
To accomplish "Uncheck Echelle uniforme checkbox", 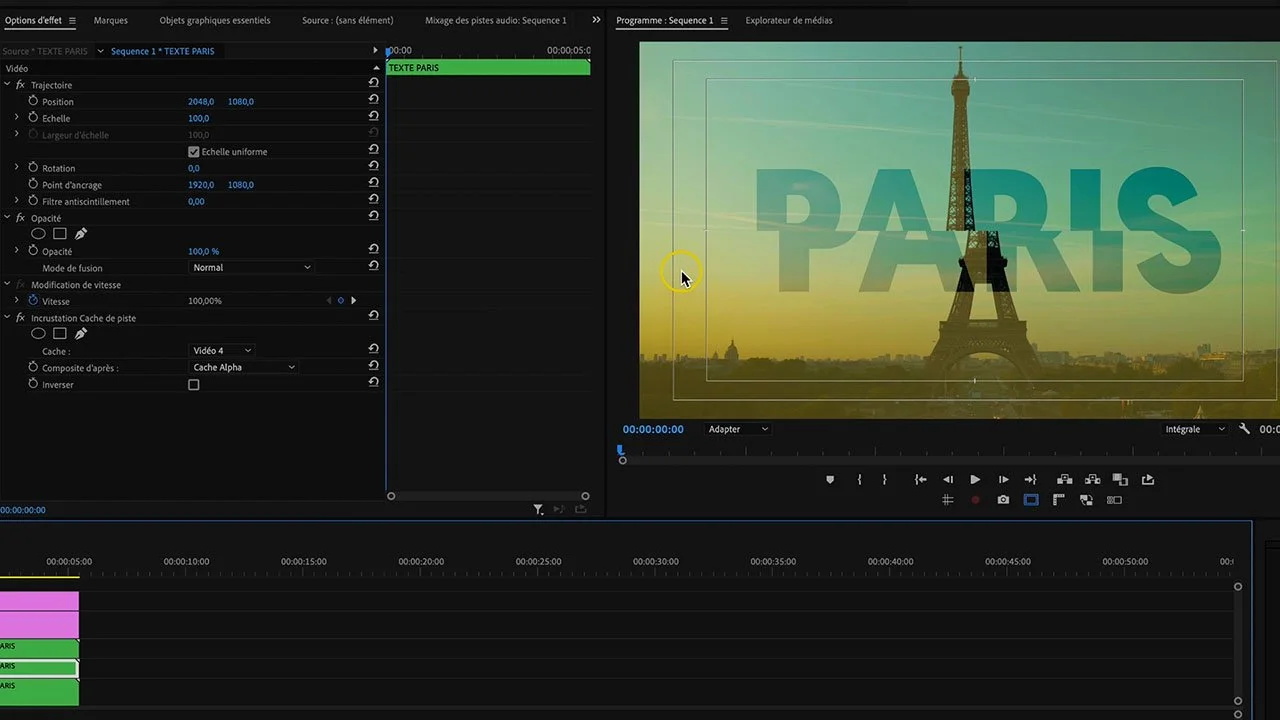I will coord(194,152).
